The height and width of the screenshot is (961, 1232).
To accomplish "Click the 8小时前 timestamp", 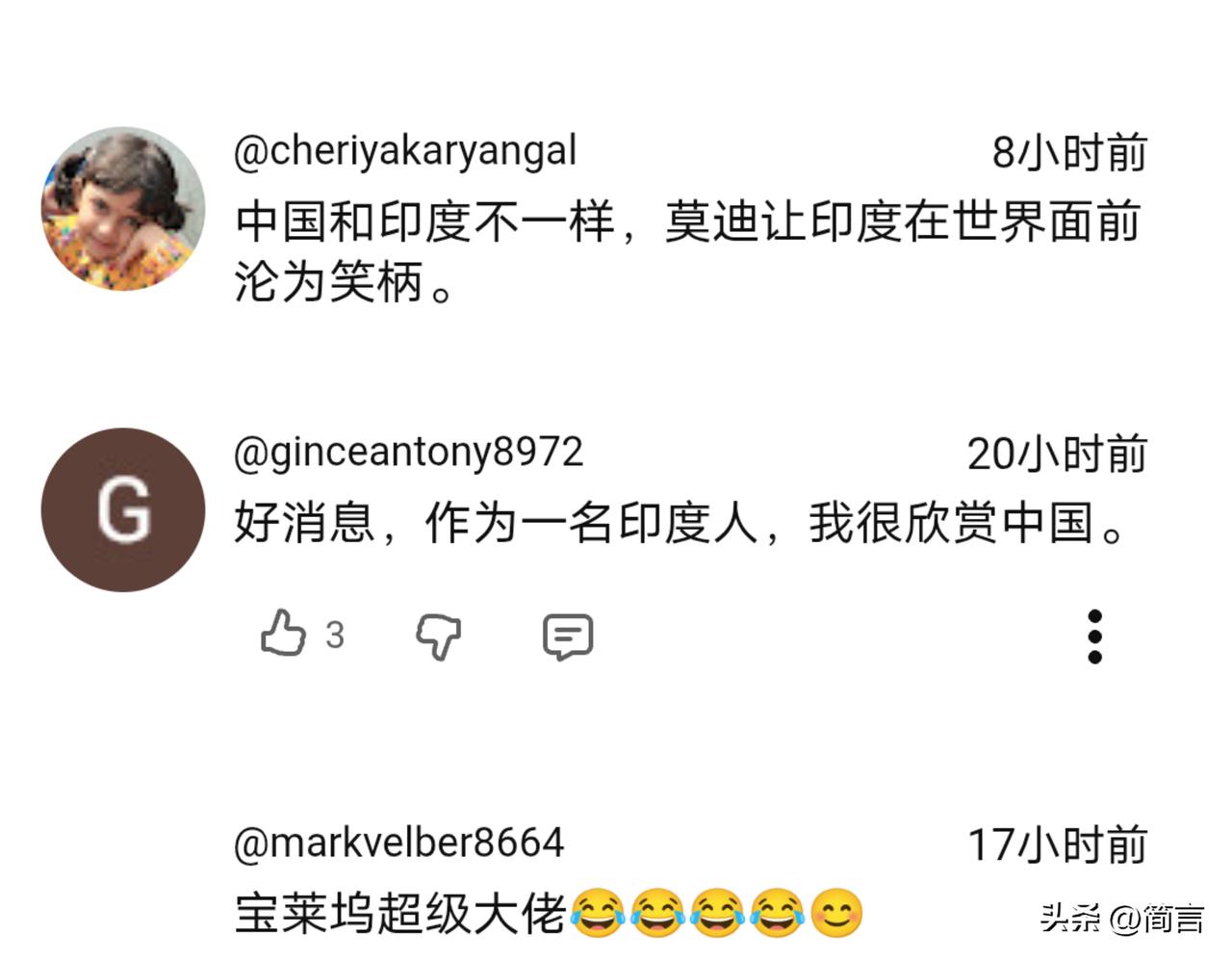I will pyautogui.click(x=1069, y=153).
